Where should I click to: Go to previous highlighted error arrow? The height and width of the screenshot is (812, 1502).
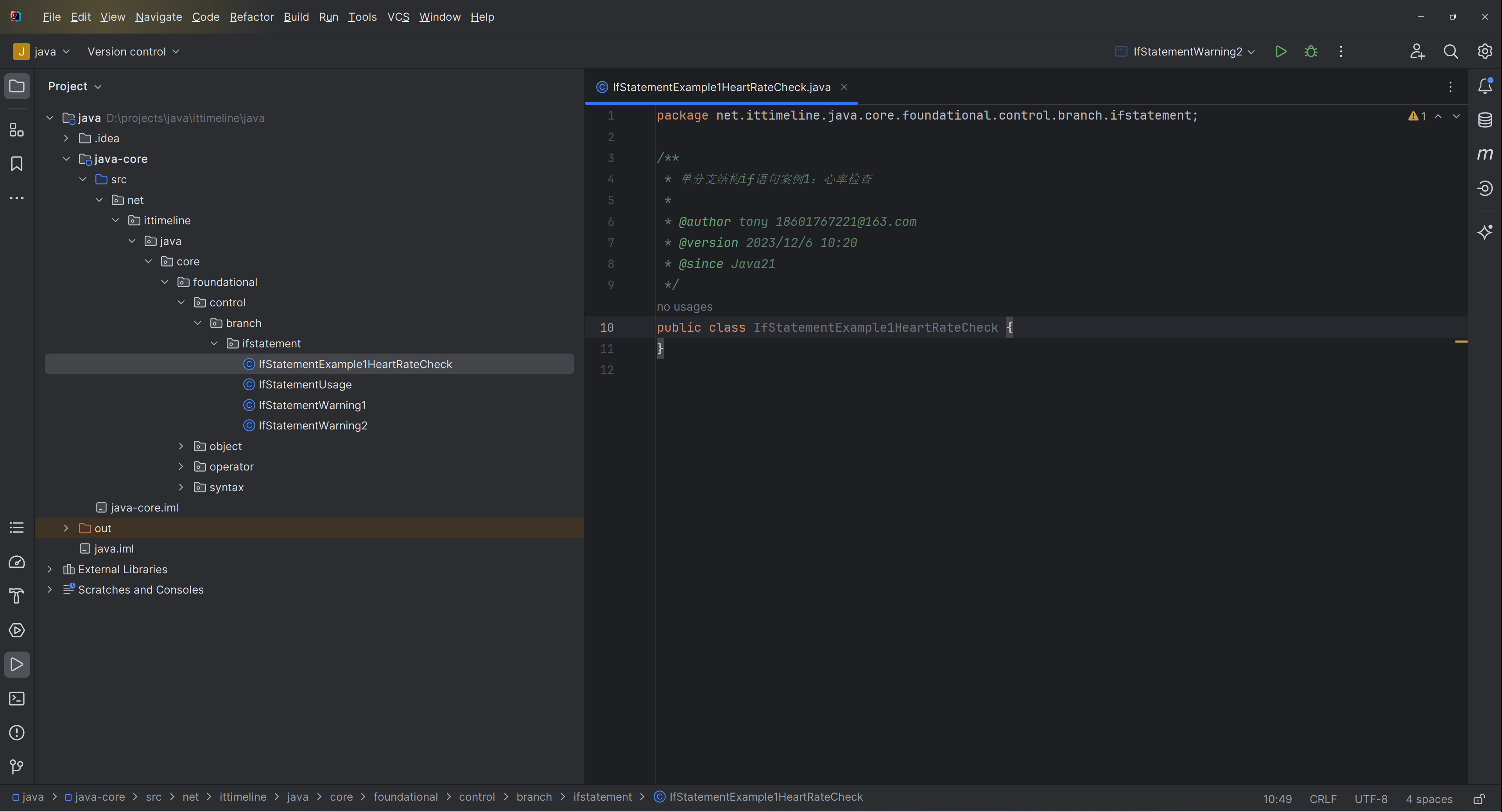(1438, 116)
